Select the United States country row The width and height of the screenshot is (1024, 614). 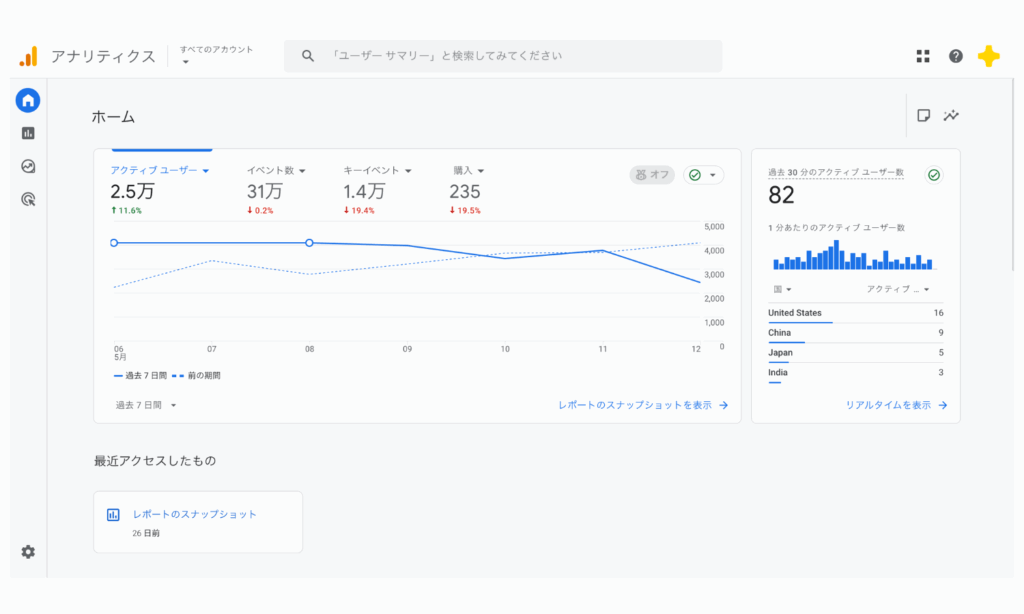(x=856, y=314)
